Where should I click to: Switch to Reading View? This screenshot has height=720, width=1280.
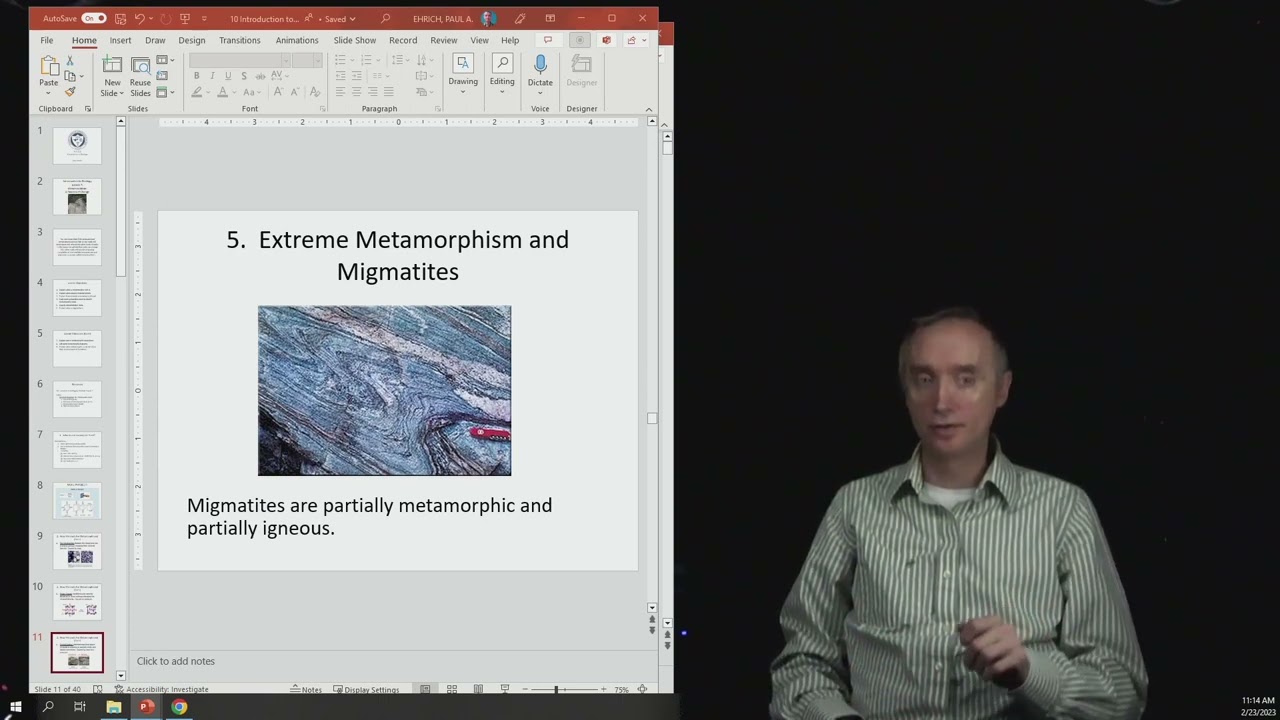(478, 689)
